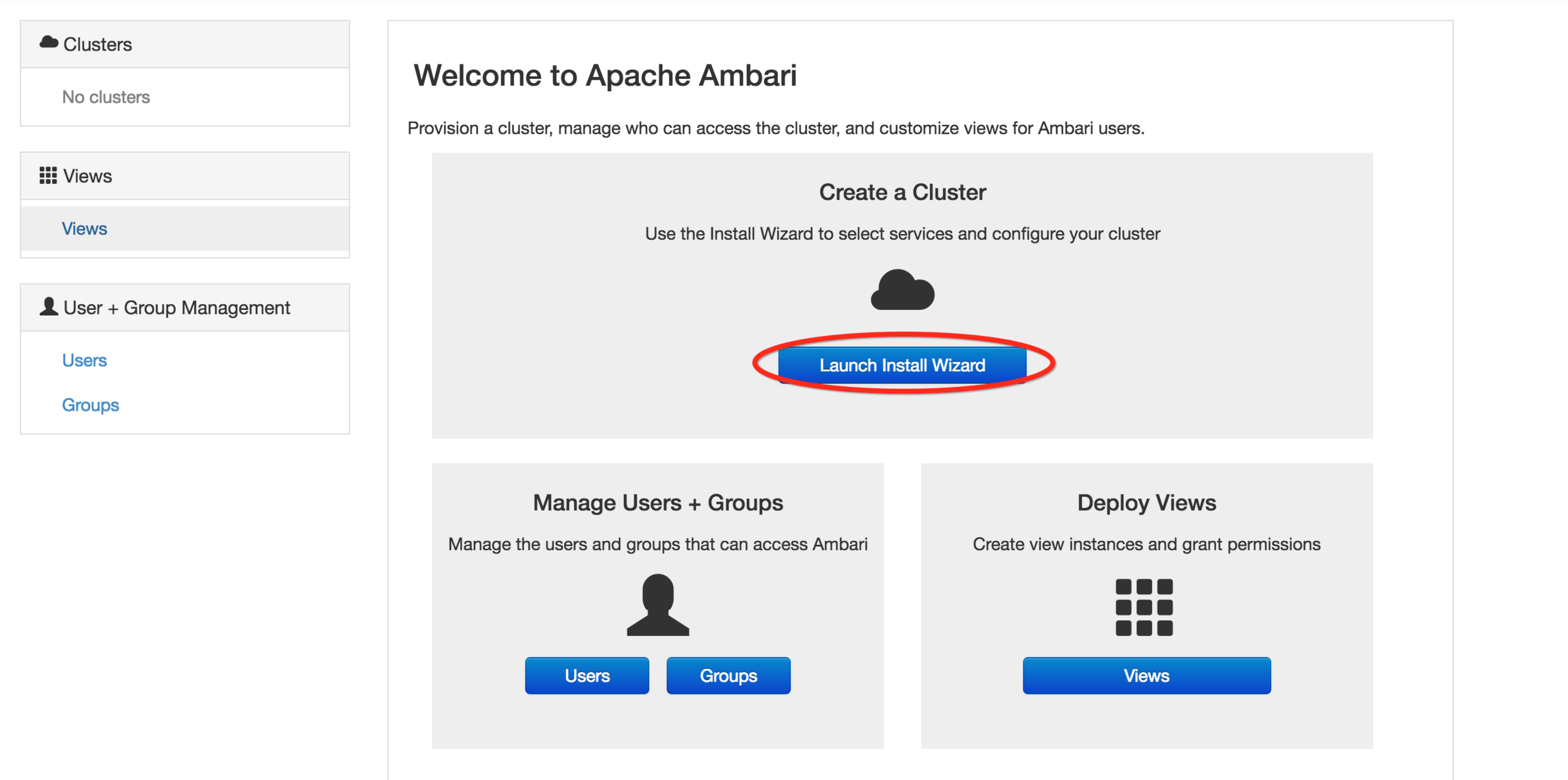Click the large user silhouette icon
This screenshot has width=1568, height=780.
click(657, 605)
